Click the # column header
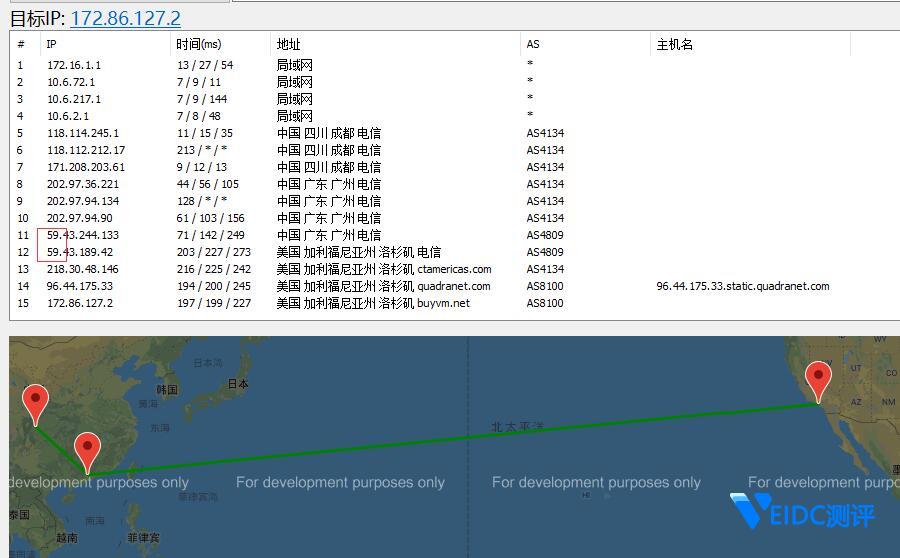 coord(21,44)
